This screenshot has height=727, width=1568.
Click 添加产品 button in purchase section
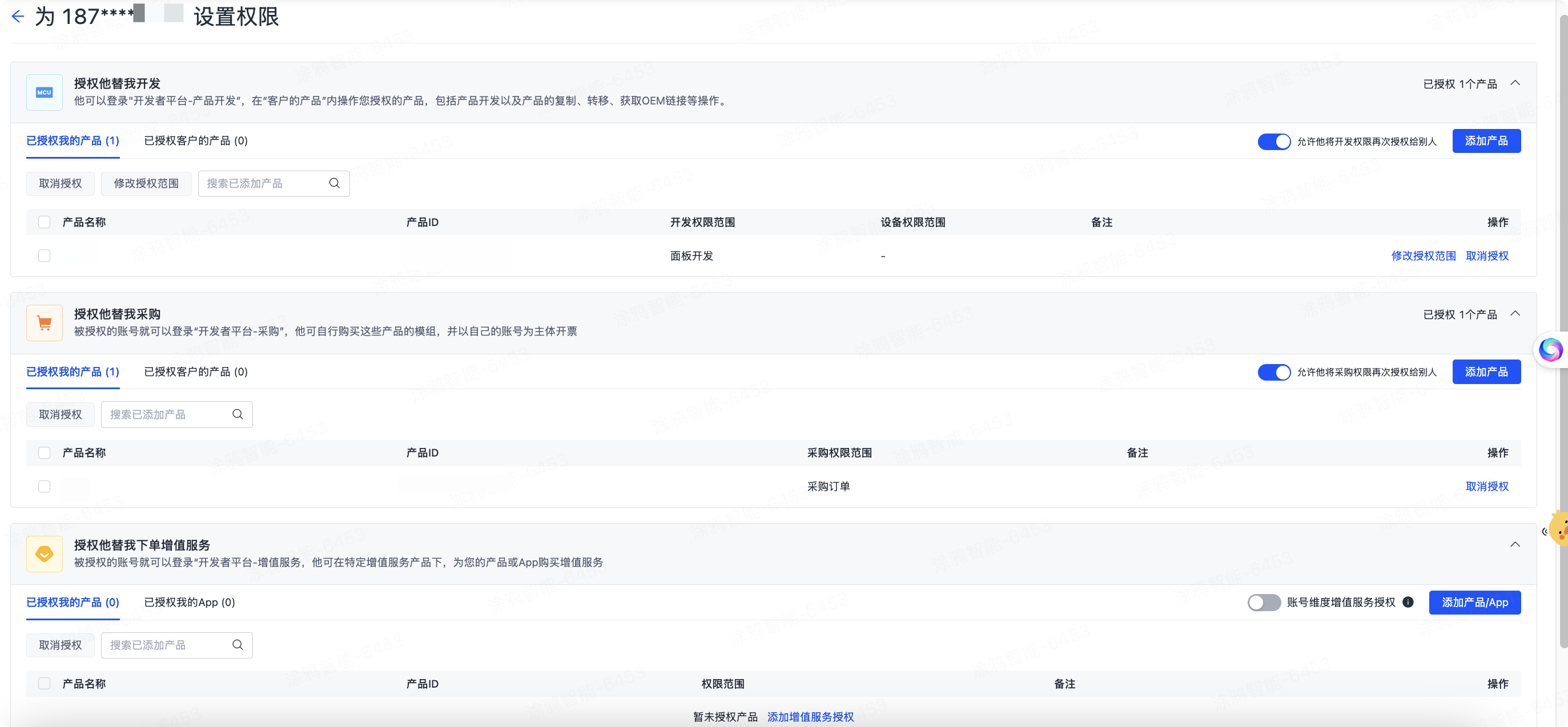[1486, 371]
